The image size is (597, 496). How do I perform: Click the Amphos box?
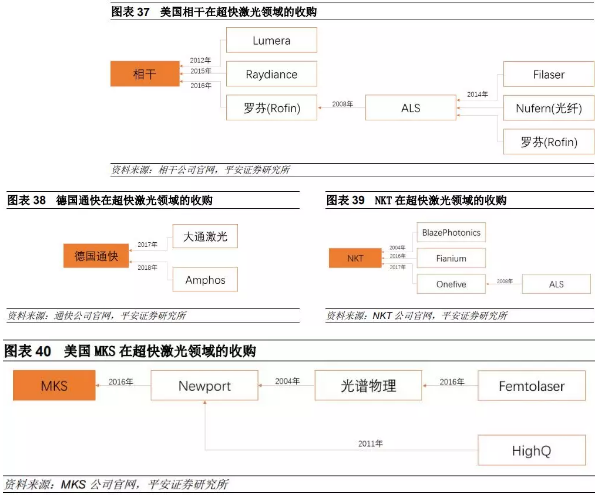tap(205, 280)
